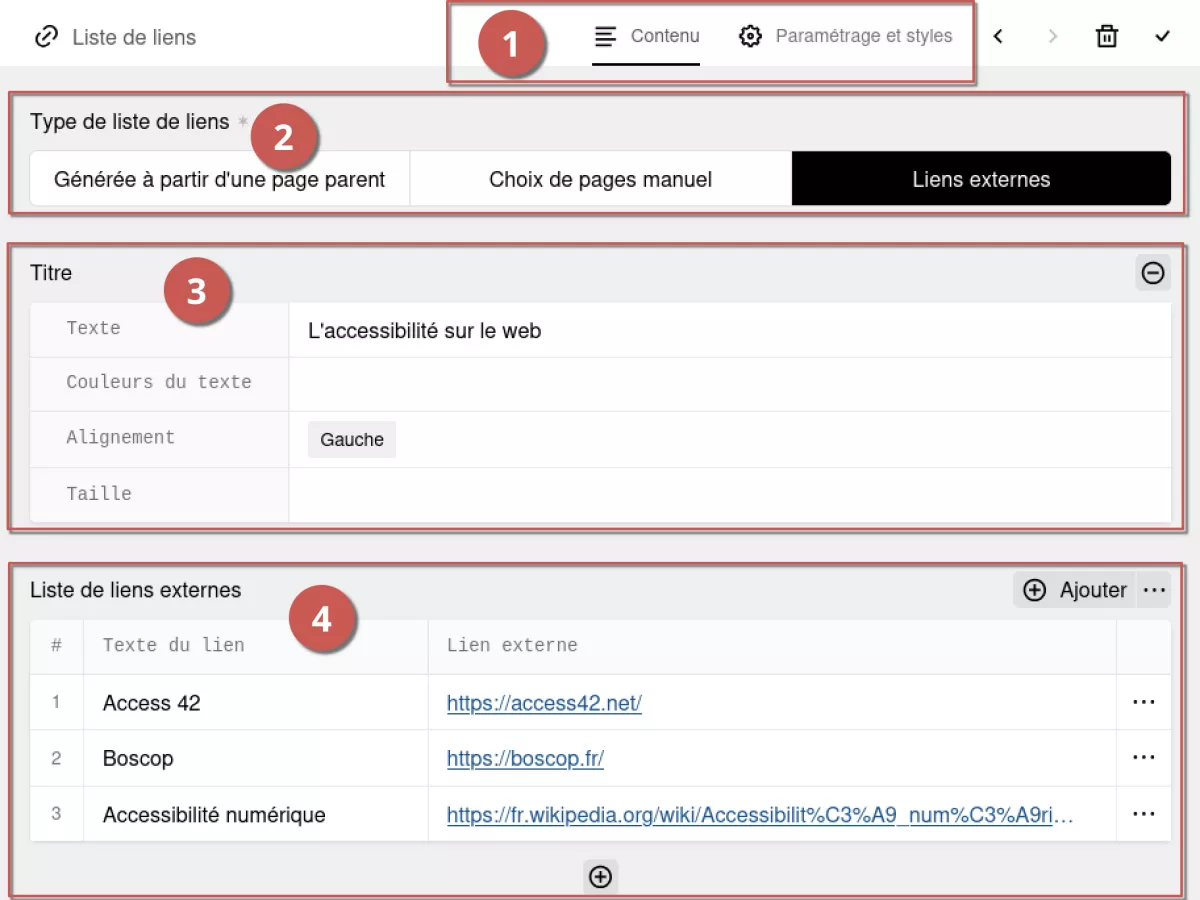Select Liens externes option
The width and height of the screenshot is (1200, 900).
click(981, 179)
